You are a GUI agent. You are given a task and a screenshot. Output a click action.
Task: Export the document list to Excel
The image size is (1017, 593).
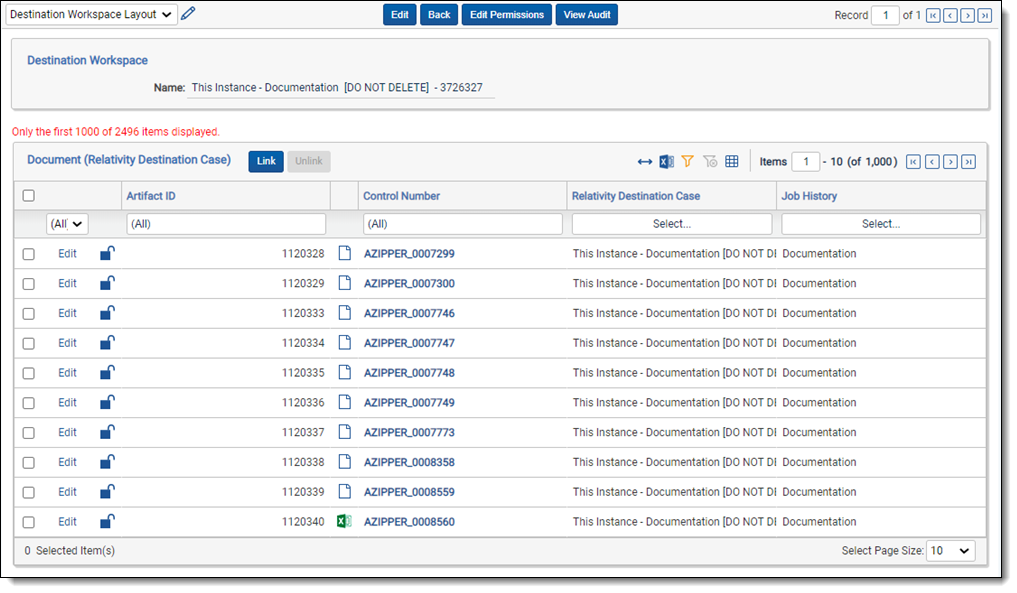pos(666,162)
